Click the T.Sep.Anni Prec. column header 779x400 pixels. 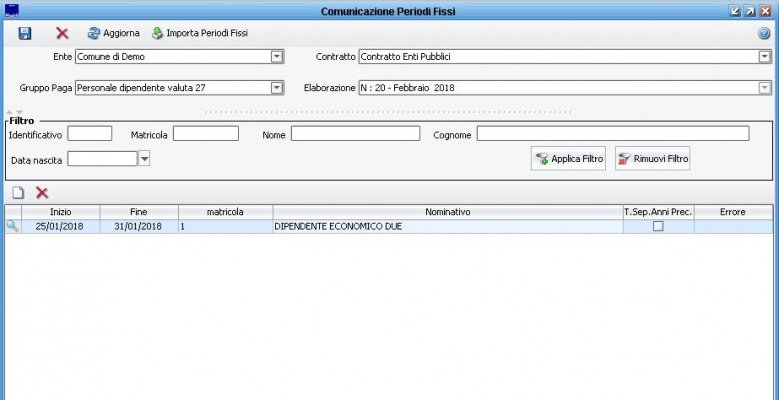658,212
